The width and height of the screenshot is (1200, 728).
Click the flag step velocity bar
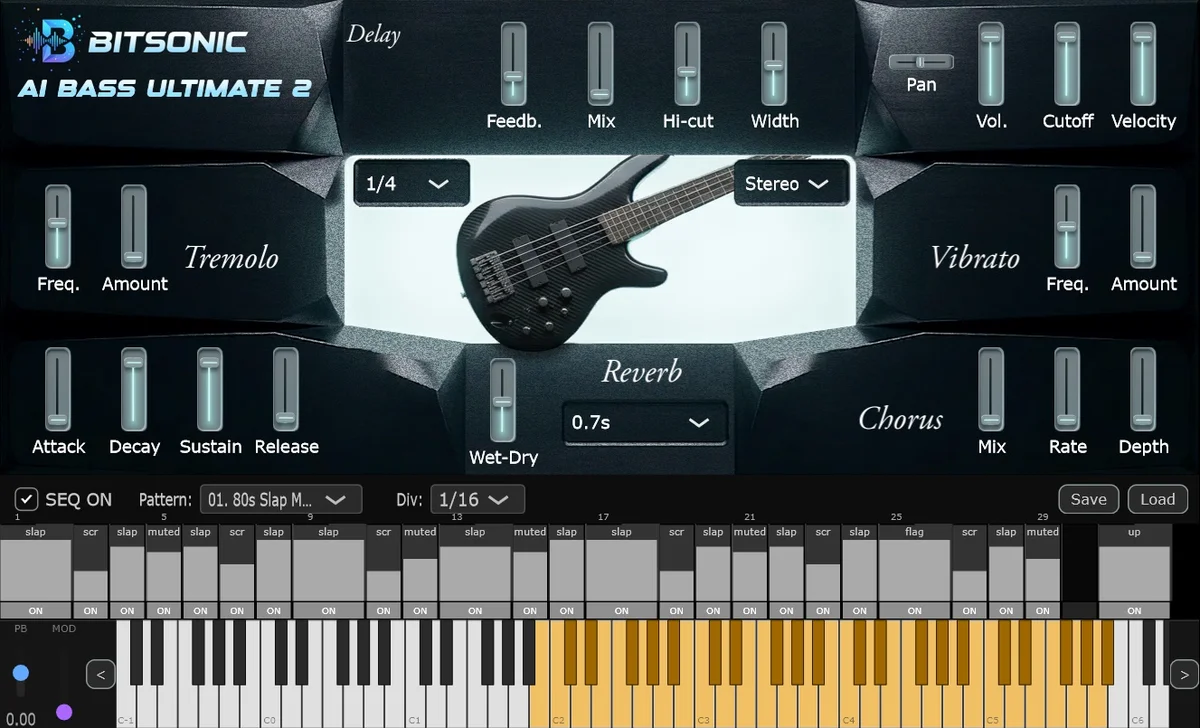tap(914, 572)
